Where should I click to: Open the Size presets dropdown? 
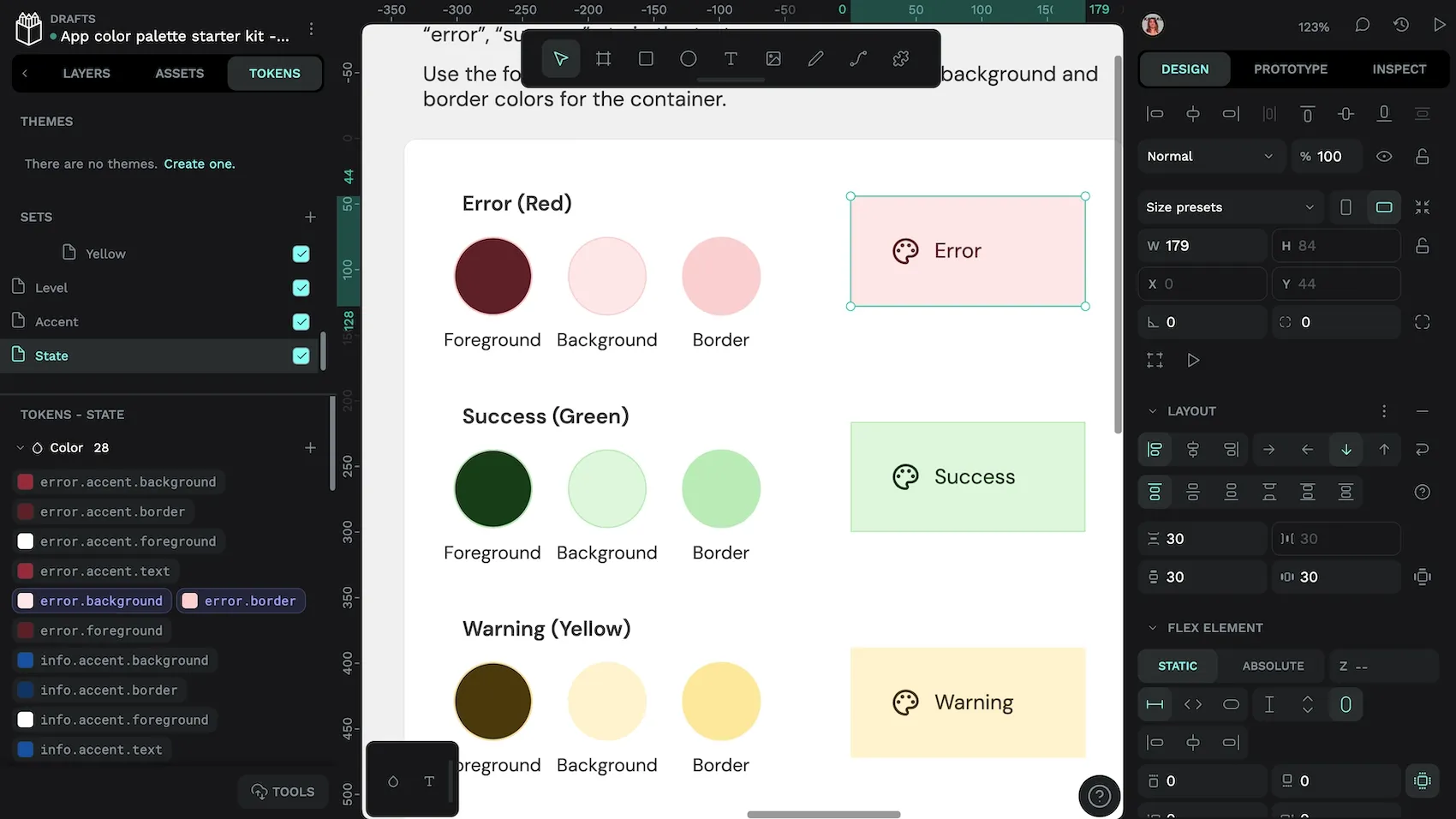pyautogui.click(x=1229, y=207)
